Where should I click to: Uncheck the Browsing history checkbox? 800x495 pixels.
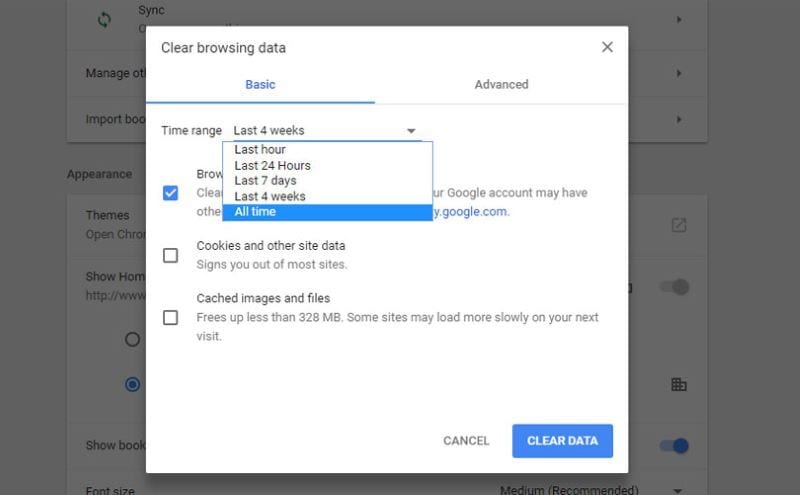(x=170, y=193)
